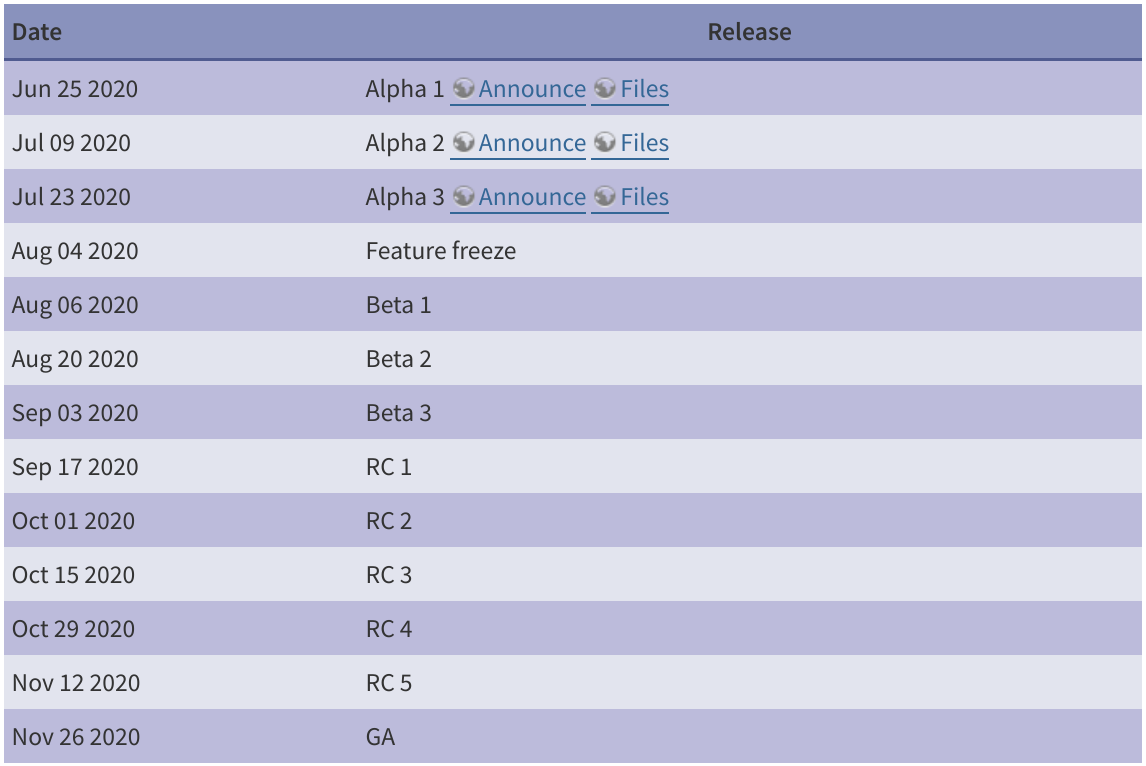Open the Alpha 2 Files link
Screen dimensions: 1146x766
coord(644,143)
